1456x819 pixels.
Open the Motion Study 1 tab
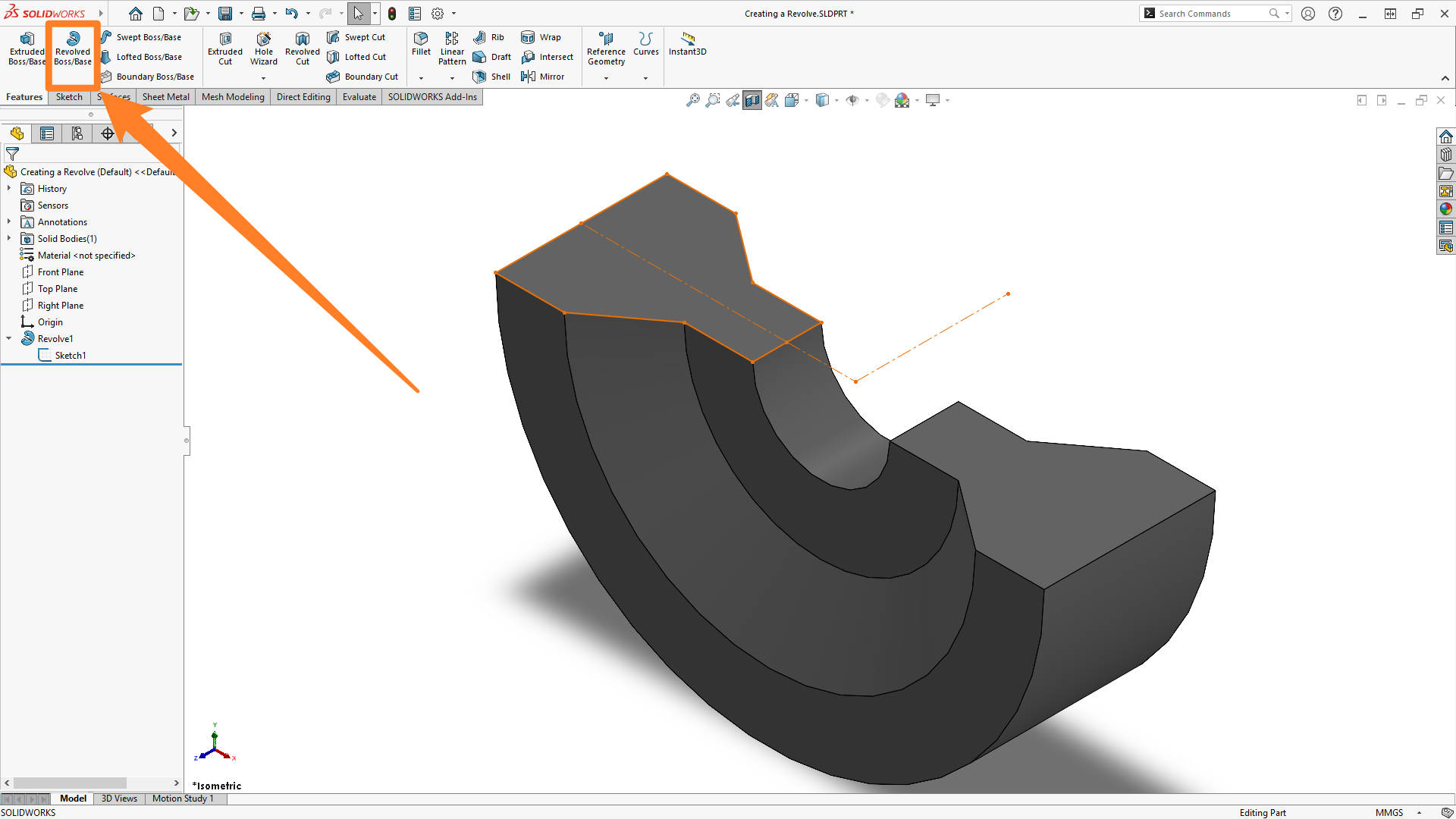(182, 798)
